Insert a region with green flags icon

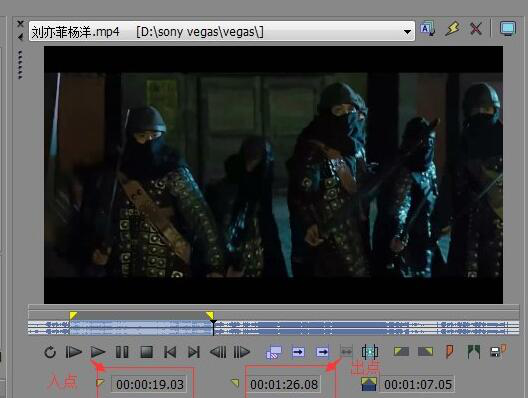pyautogui.click(x=474, y=352)
